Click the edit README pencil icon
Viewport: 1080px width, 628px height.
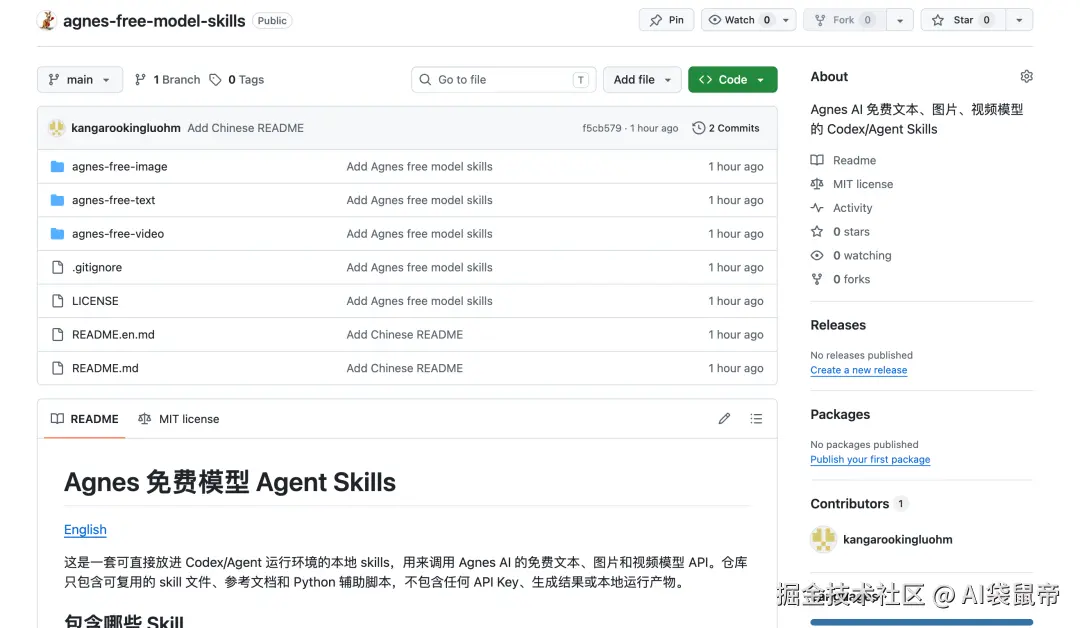tap(724, 419)
